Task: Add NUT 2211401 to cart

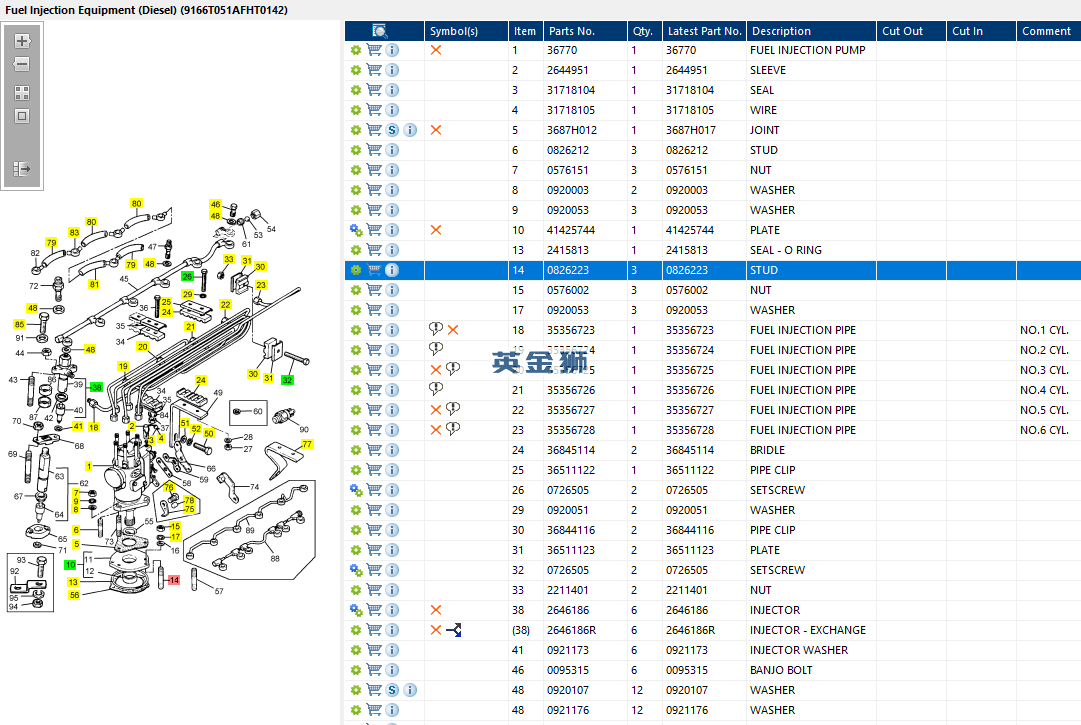Action: [374, 589]
